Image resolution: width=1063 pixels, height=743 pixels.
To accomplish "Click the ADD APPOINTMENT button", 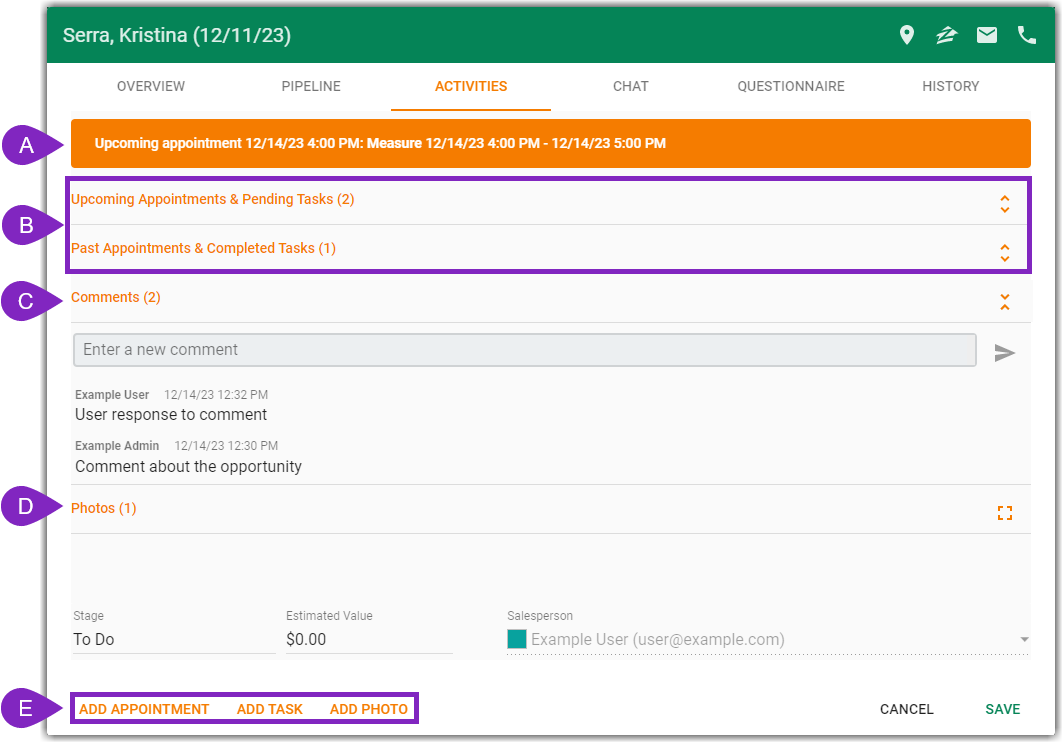I will click(144, 709).
